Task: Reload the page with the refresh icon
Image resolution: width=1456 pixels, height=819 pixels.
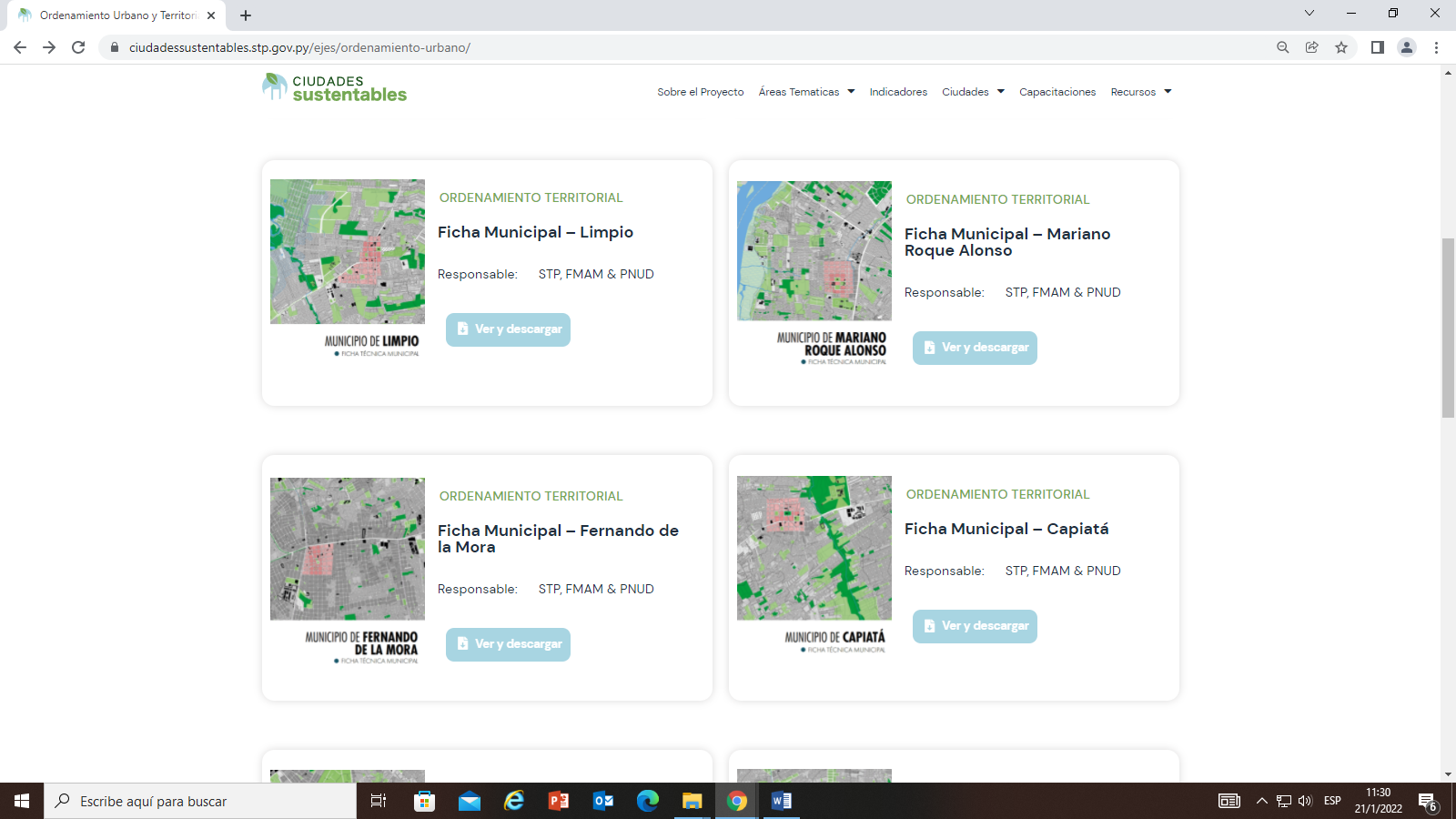Action: (78, 47)
